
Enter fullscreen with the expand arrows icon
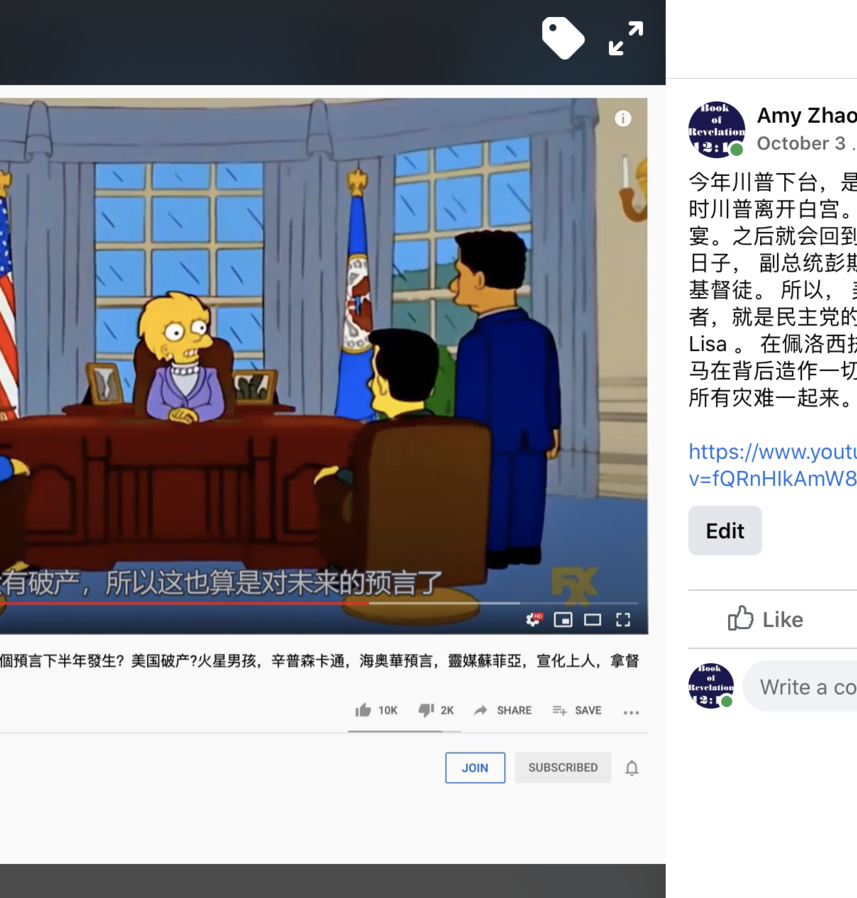click(626, 38)
